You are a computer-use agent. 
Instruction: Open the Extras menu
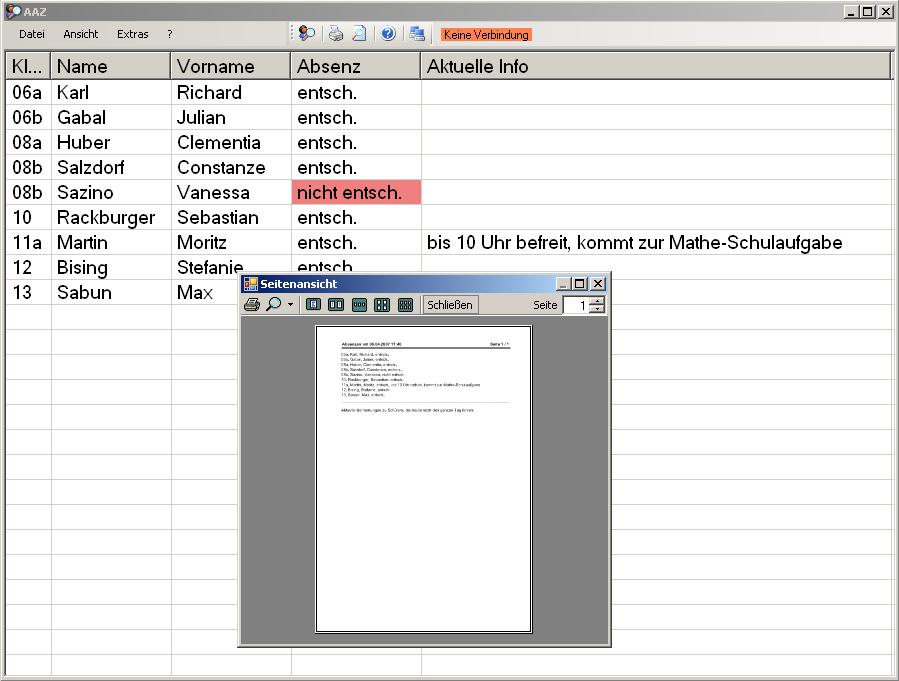[x=133, y=34]
